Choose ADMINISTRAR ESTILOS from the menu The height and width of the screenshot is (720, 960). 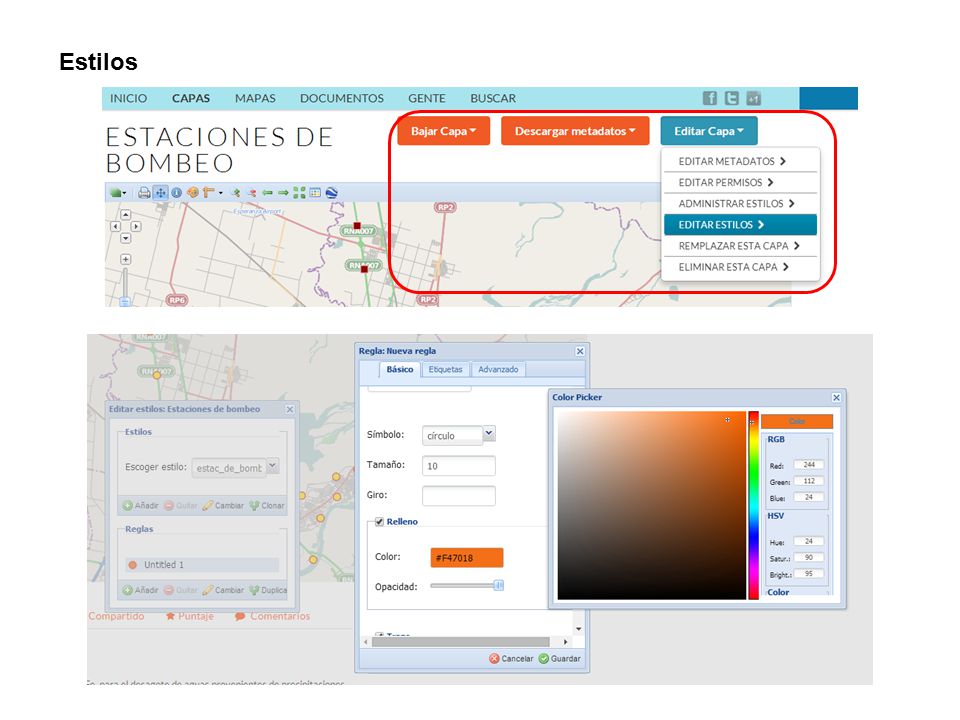tap(740, 203)
